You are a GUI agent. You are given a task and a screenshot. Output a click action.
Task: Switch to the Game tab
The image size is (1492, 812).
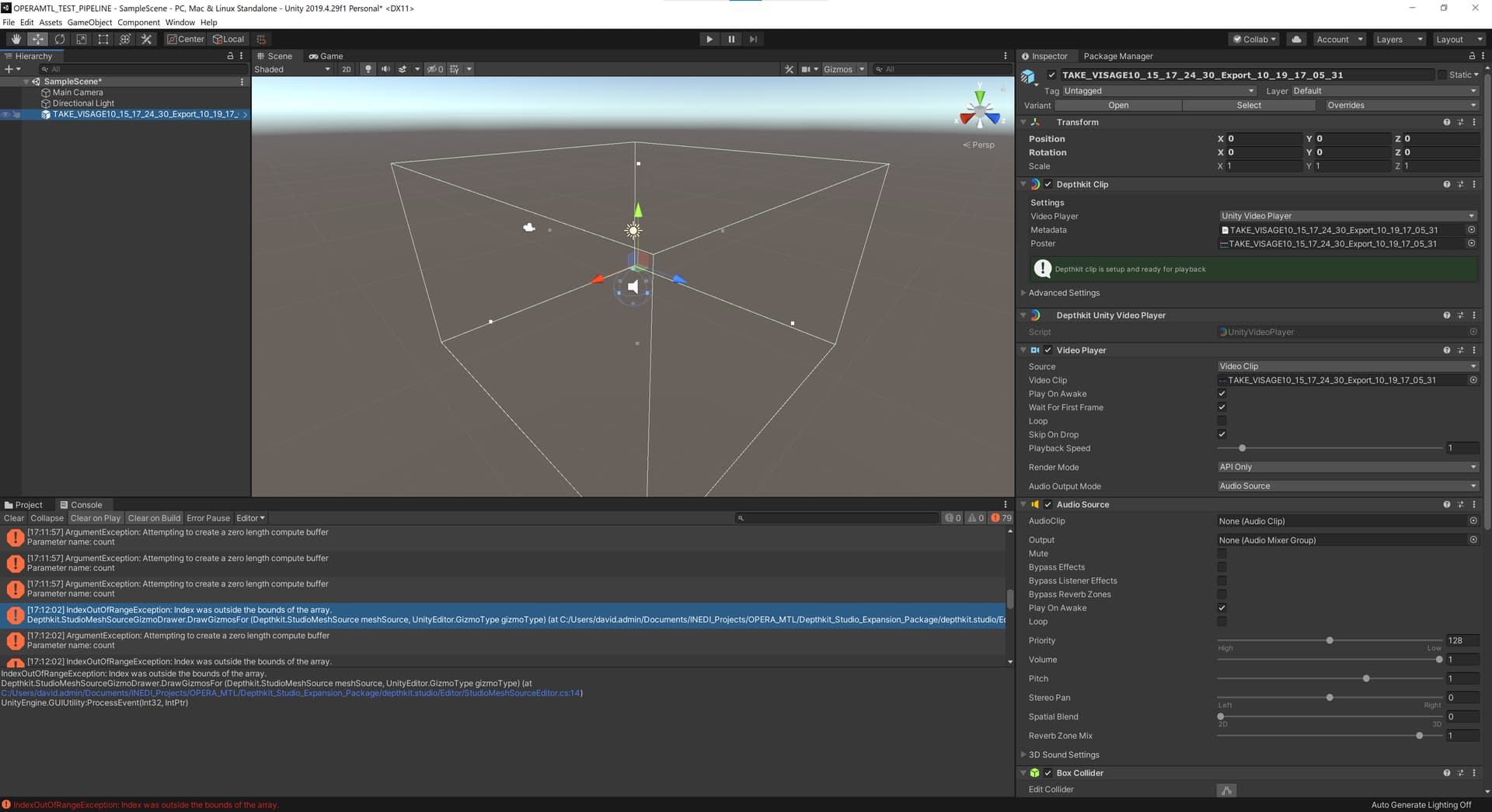click(x=326, y=56)
